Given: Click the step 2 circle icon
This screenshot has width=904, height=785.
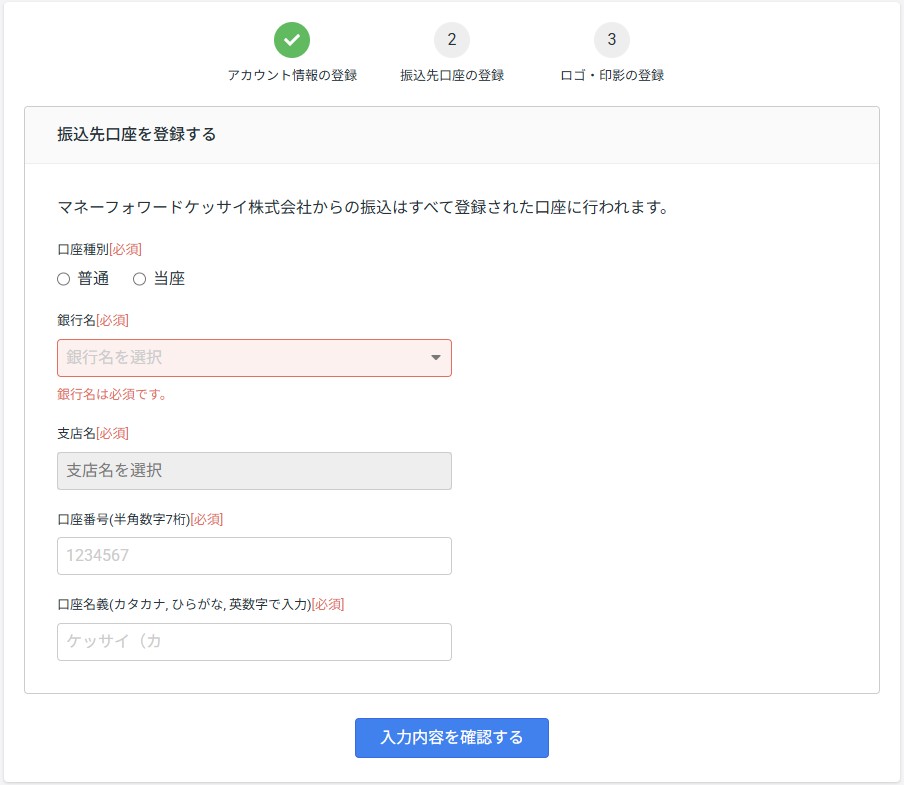Looking at the screenshot, I should 452,40.
